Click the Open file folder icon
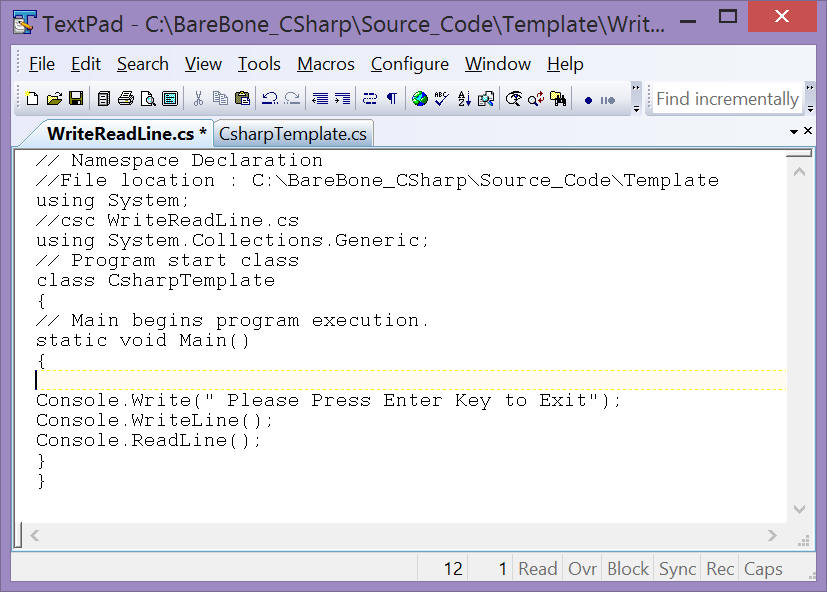Screen dimensions: 827x592 pos(54,99)
